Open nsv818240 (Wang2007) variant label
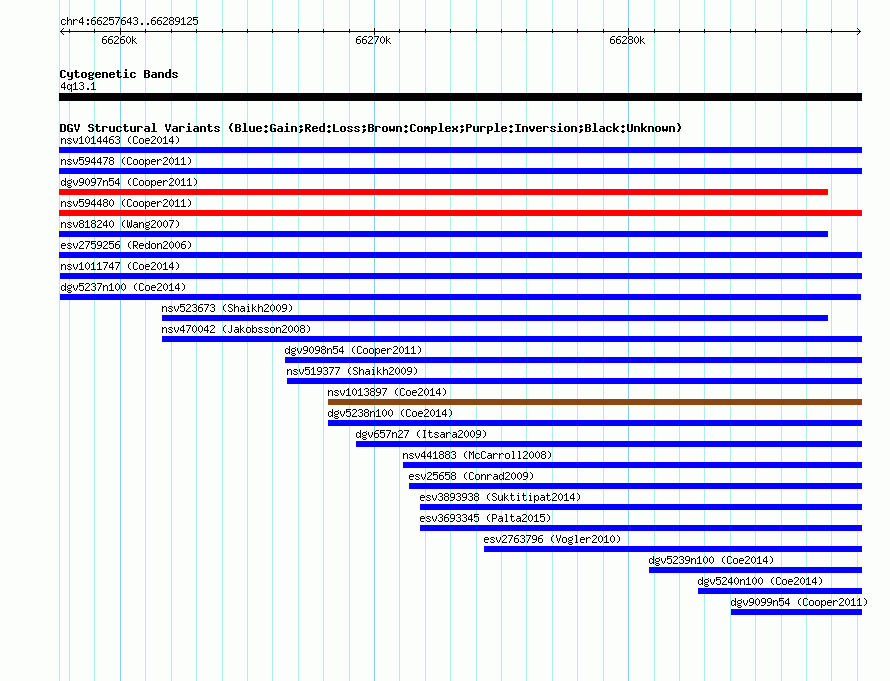Image resolution: width=890 pixels, height=681 pixels. coord(120,224)
